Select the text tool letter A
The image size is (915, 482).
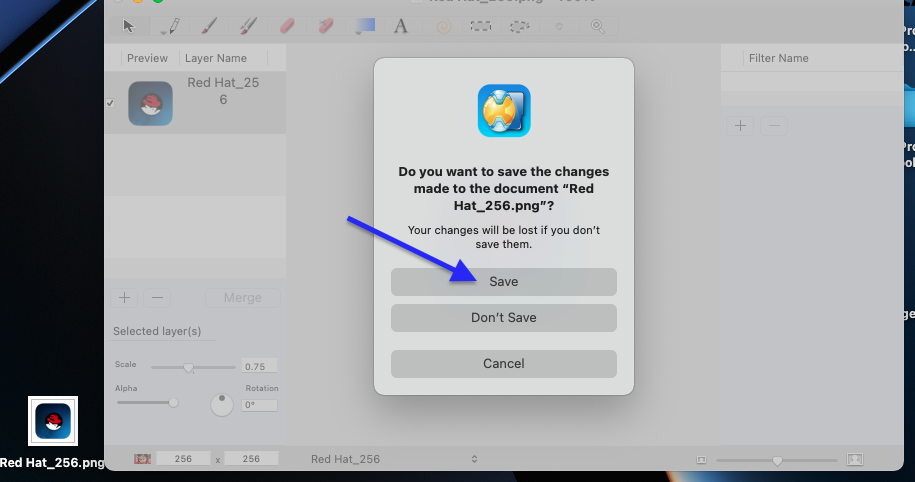(401, 26)
